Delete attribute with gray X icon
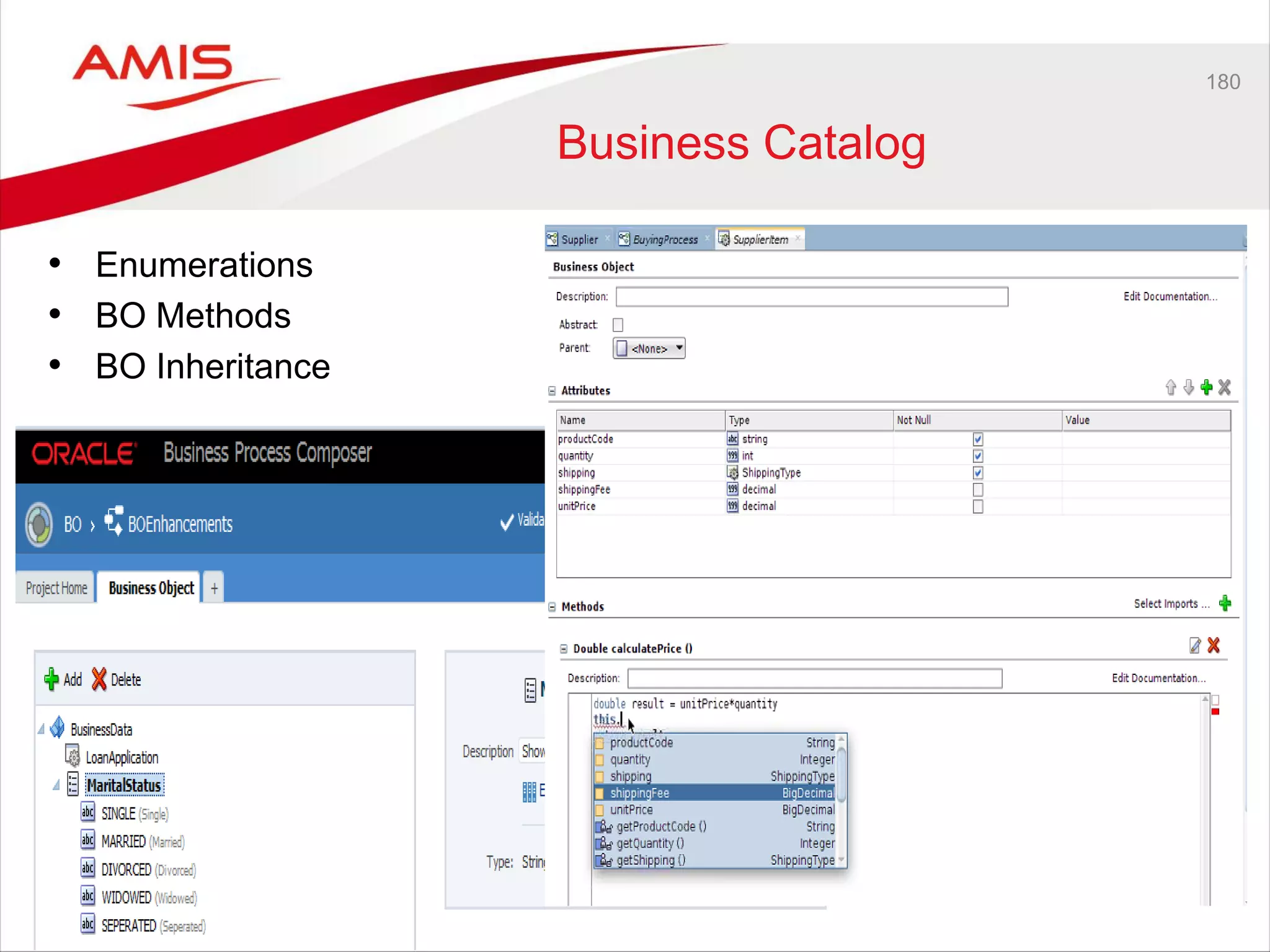 click(1224, 387)
